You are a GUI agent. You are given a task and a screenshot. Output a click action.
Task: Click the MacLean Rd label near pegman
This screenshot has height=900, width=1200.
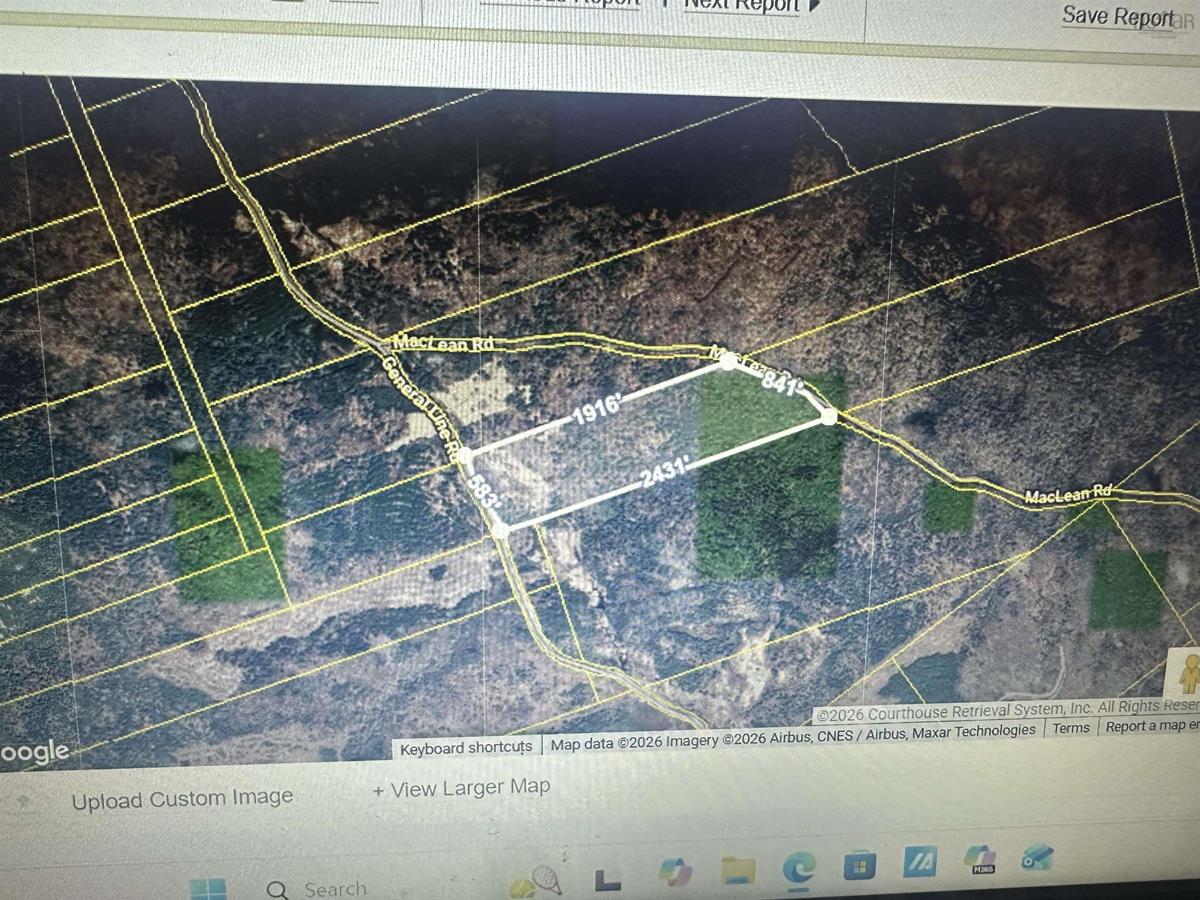(1069, 494)
